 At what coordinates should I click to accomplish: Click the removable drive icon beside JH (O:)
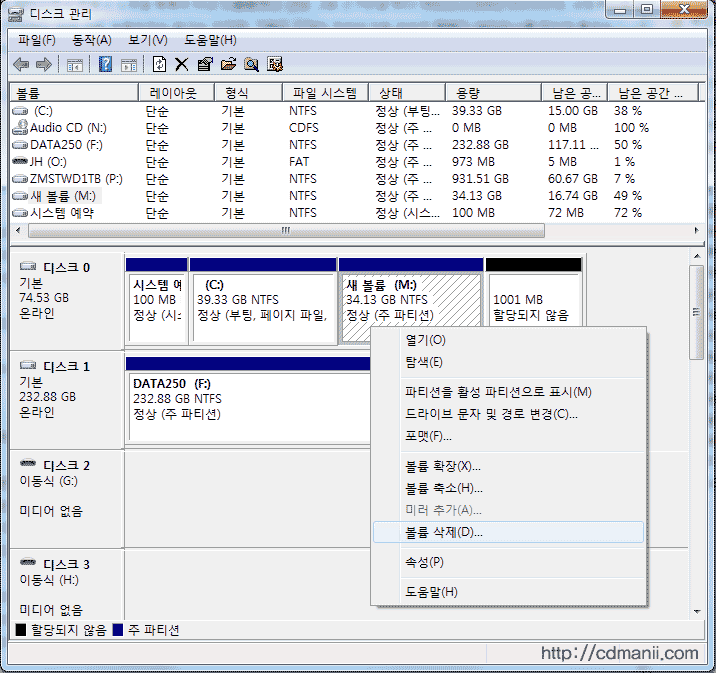coord(20,162)
